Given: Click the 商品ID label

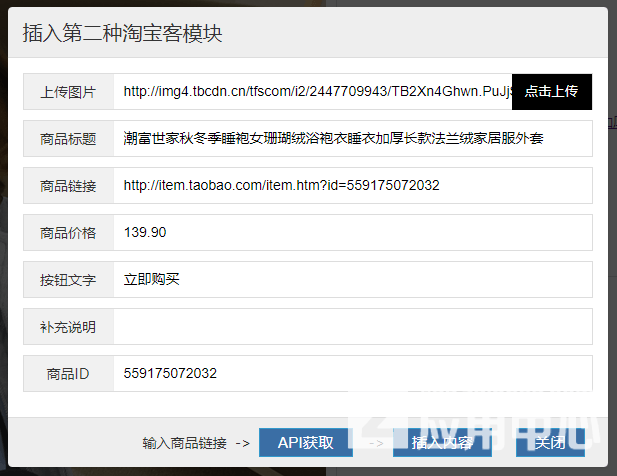Looking at the screenshot, I should tap(68, 374).
